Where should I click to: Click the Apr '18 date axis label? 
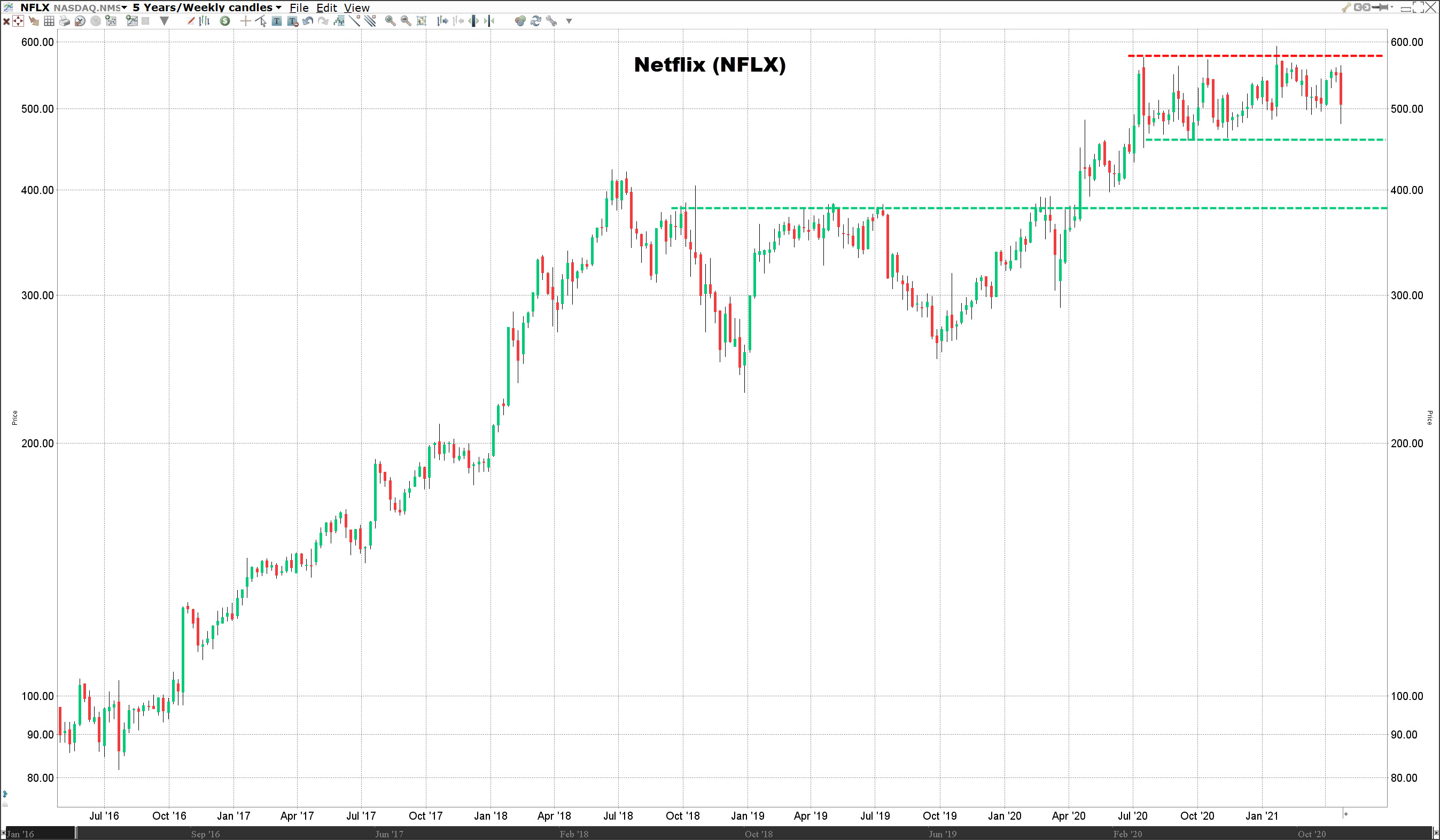[x=554, y=815]
